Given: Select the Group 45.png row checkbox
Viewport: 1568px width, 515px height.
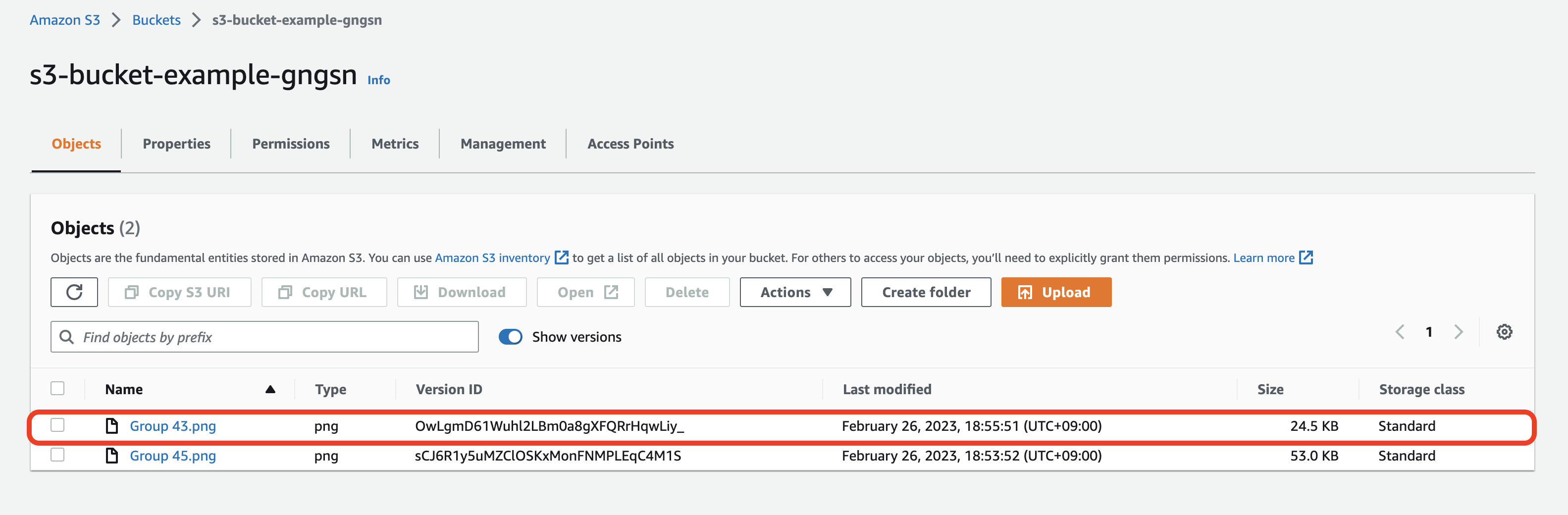Looking at the screenshot, I should point(58,455).
